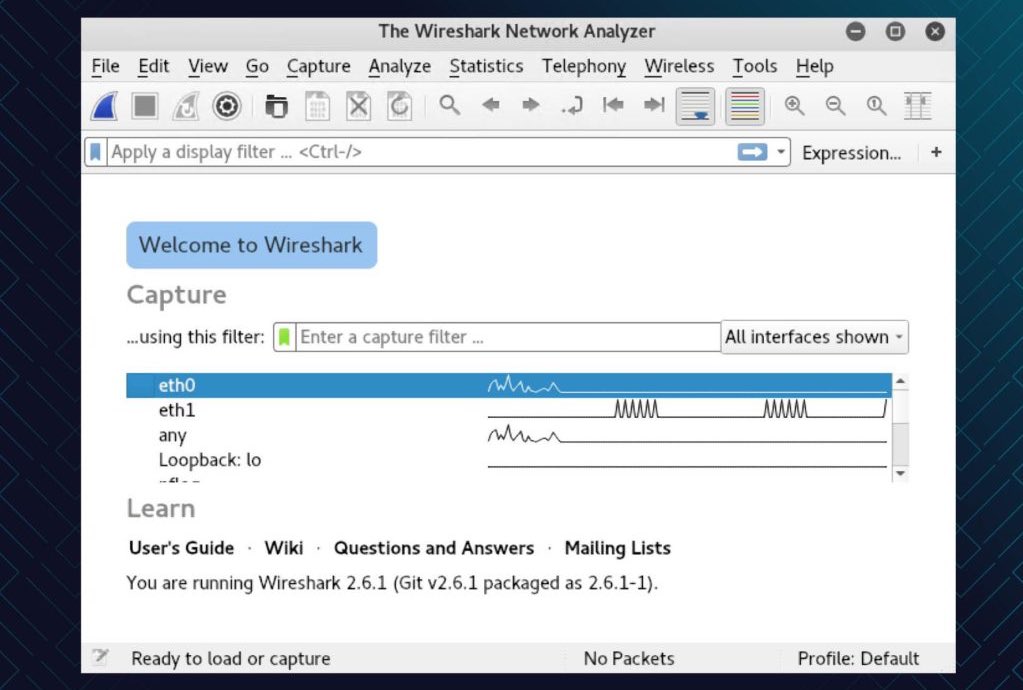Click status bar expert info icon
Screen dimensions: 1023x690
(100, 656)
